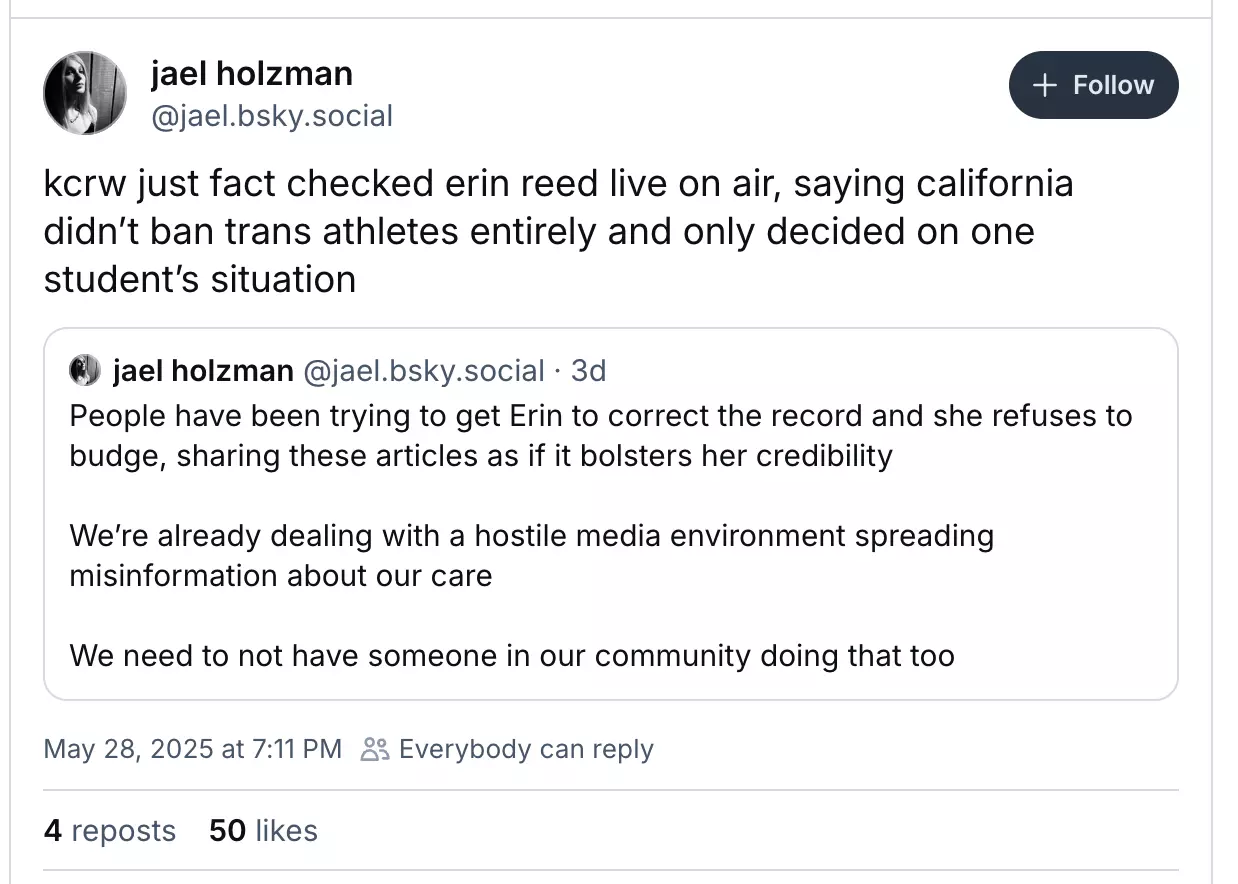Open the "May 28, 2025 at 7:11 PM" timestamp

pyautogui.click(x=192, y=749)
